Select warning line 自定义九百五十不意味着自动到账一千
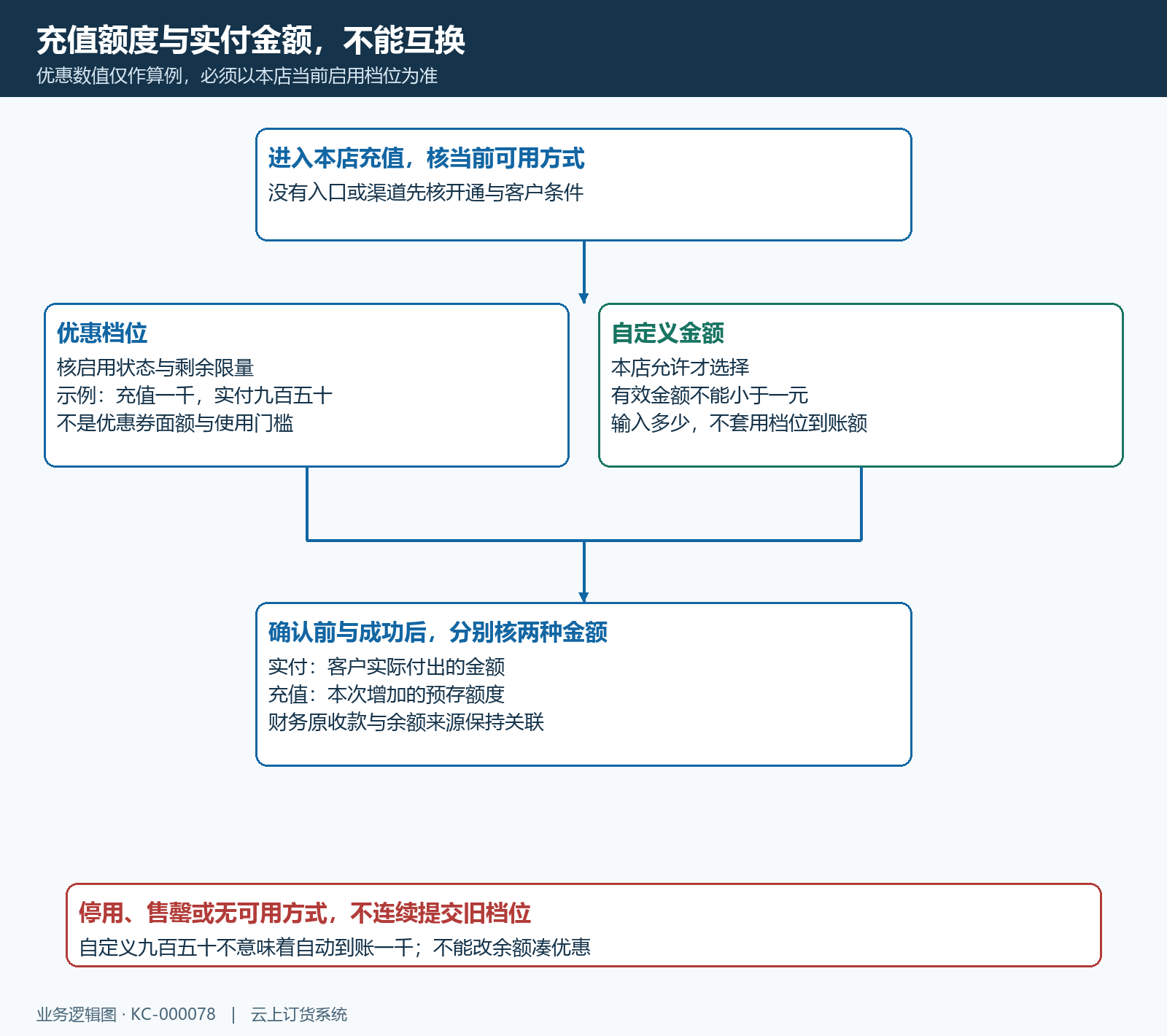 (247, 948)
